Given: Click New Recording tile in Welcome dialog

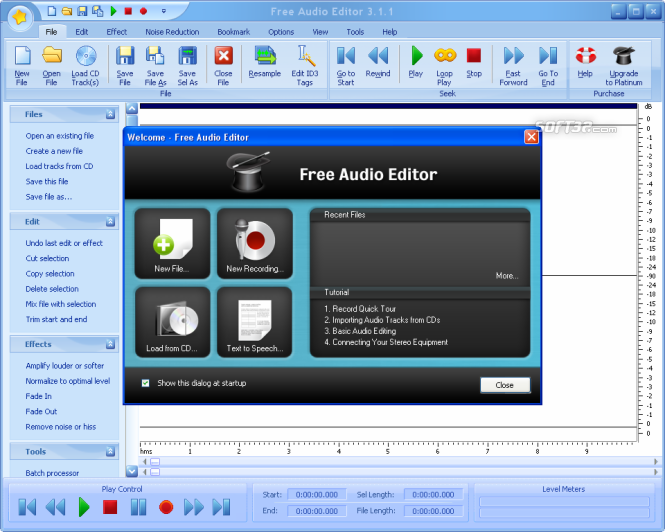Looking at the screenshot, I should click(x=254, y=243).
